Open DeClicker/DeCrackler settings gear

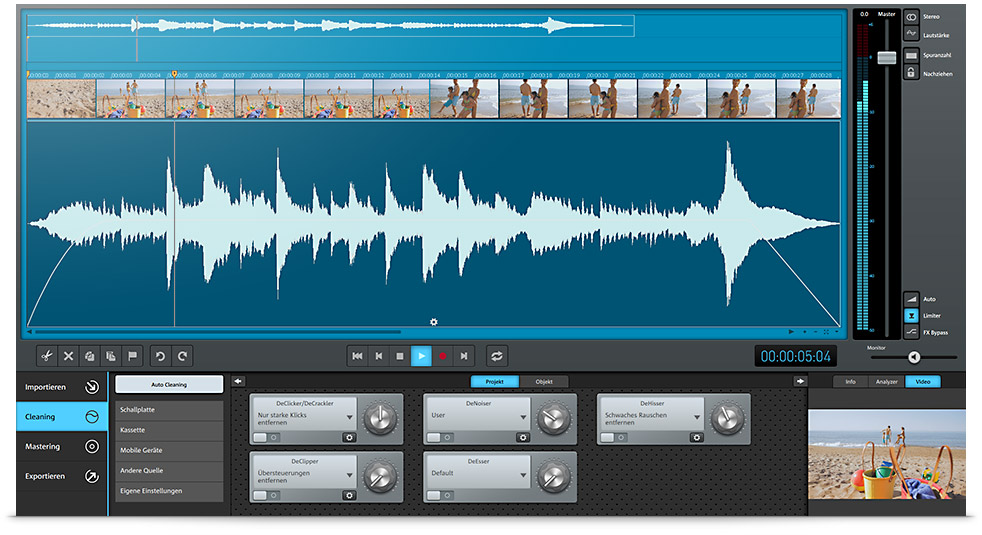349,437
